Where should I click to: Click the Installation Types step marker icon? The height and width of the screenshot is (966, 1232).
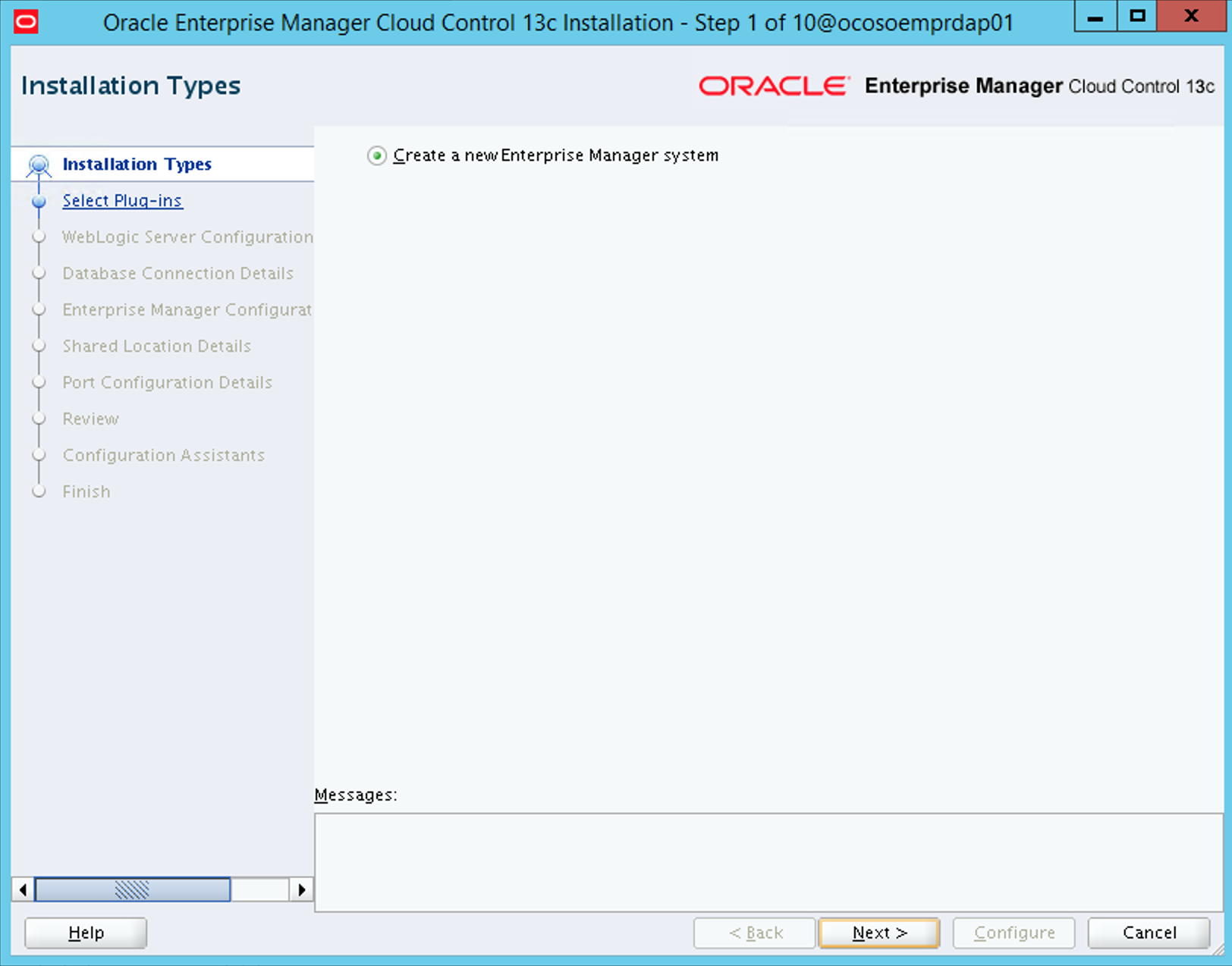(x=39, y=165)
